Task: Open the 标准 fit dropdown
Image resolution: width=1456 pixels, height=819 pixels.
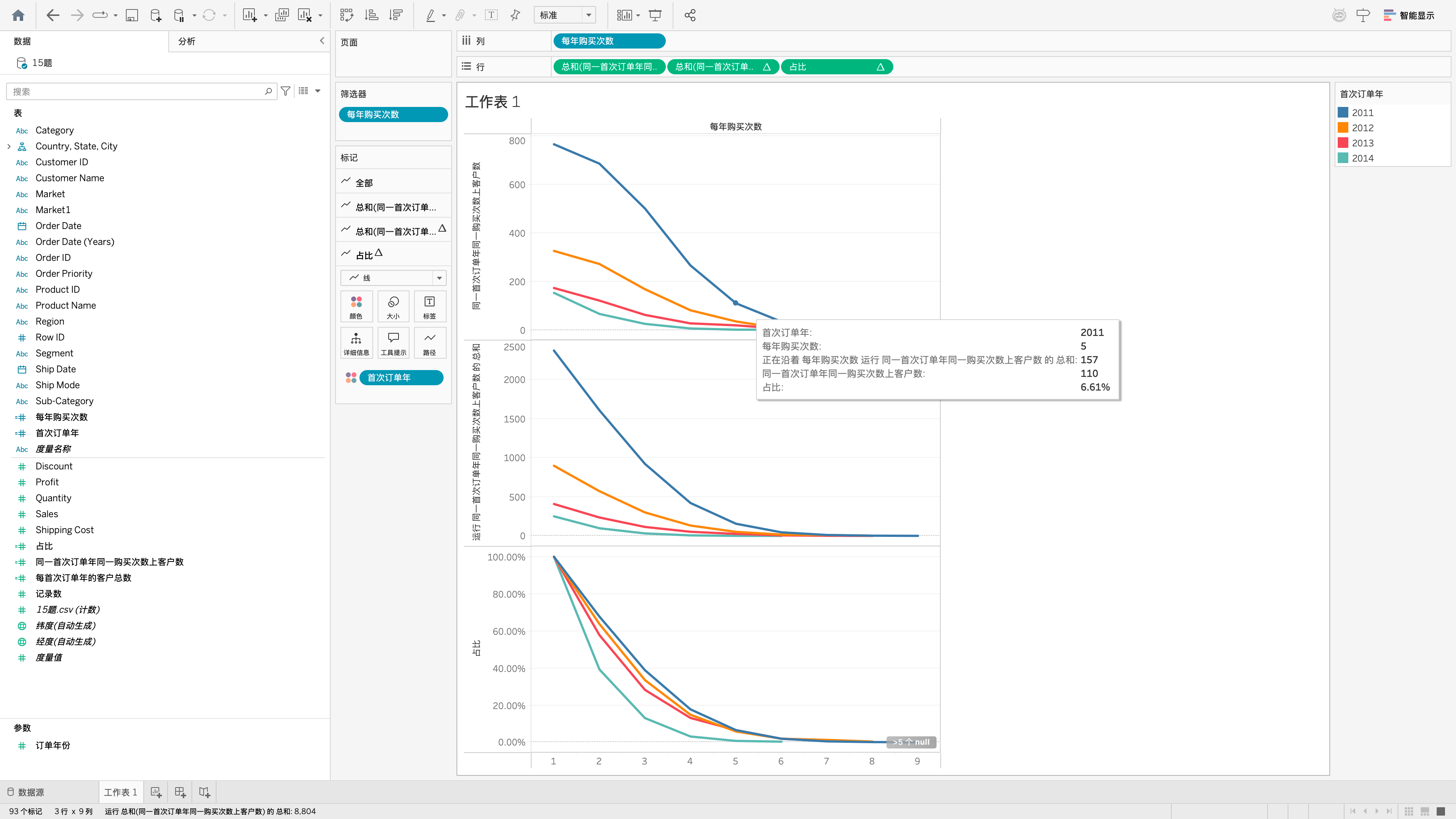Action: [565, 15]
